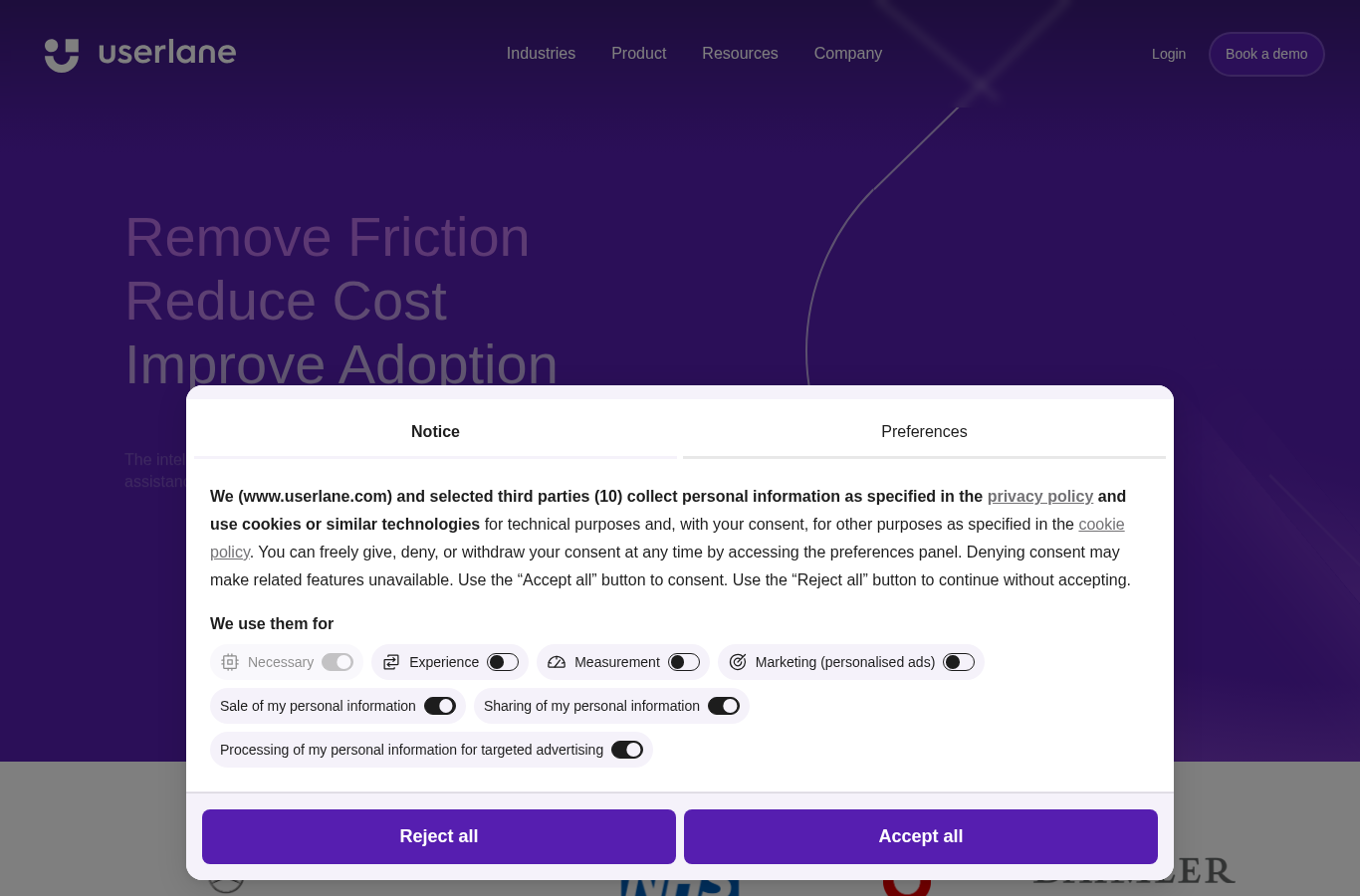
Task: Select the Notice tab
Action: pyautogui.click(x=435, y=432)
